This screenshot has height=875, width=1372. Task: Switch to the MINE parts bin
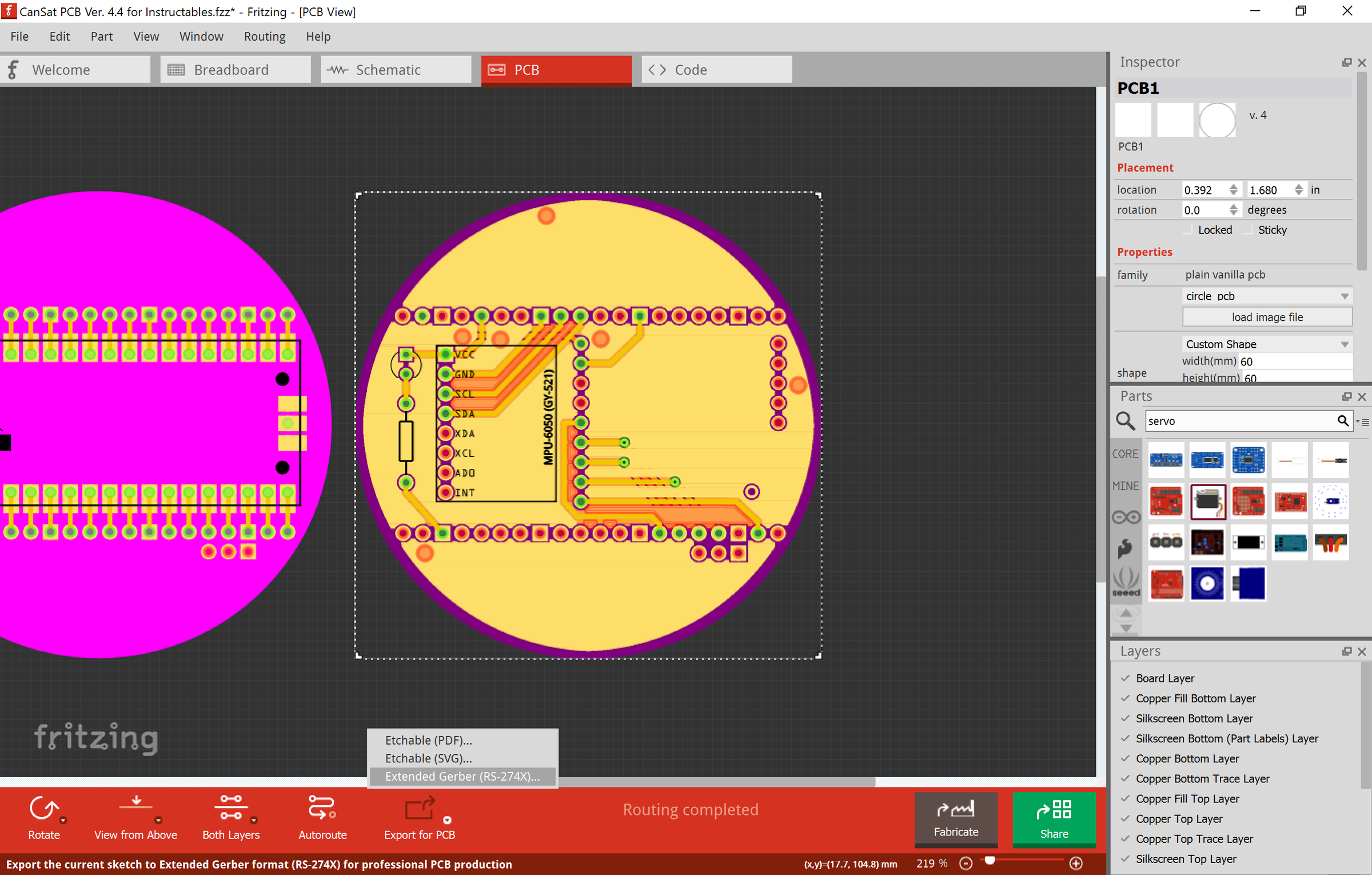(1125, 486)
